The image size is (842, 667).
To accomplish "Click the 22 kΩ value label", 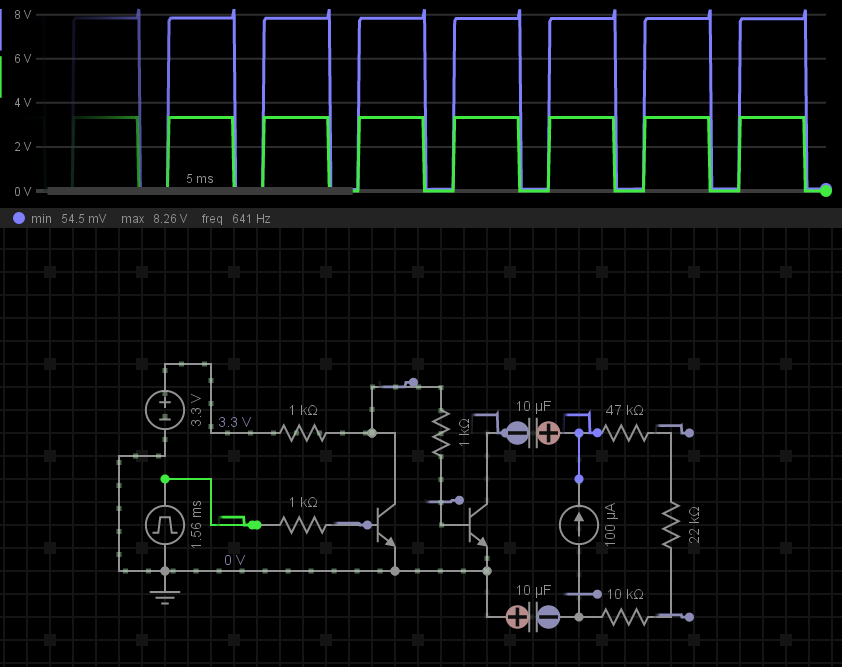I will [694, 525].
